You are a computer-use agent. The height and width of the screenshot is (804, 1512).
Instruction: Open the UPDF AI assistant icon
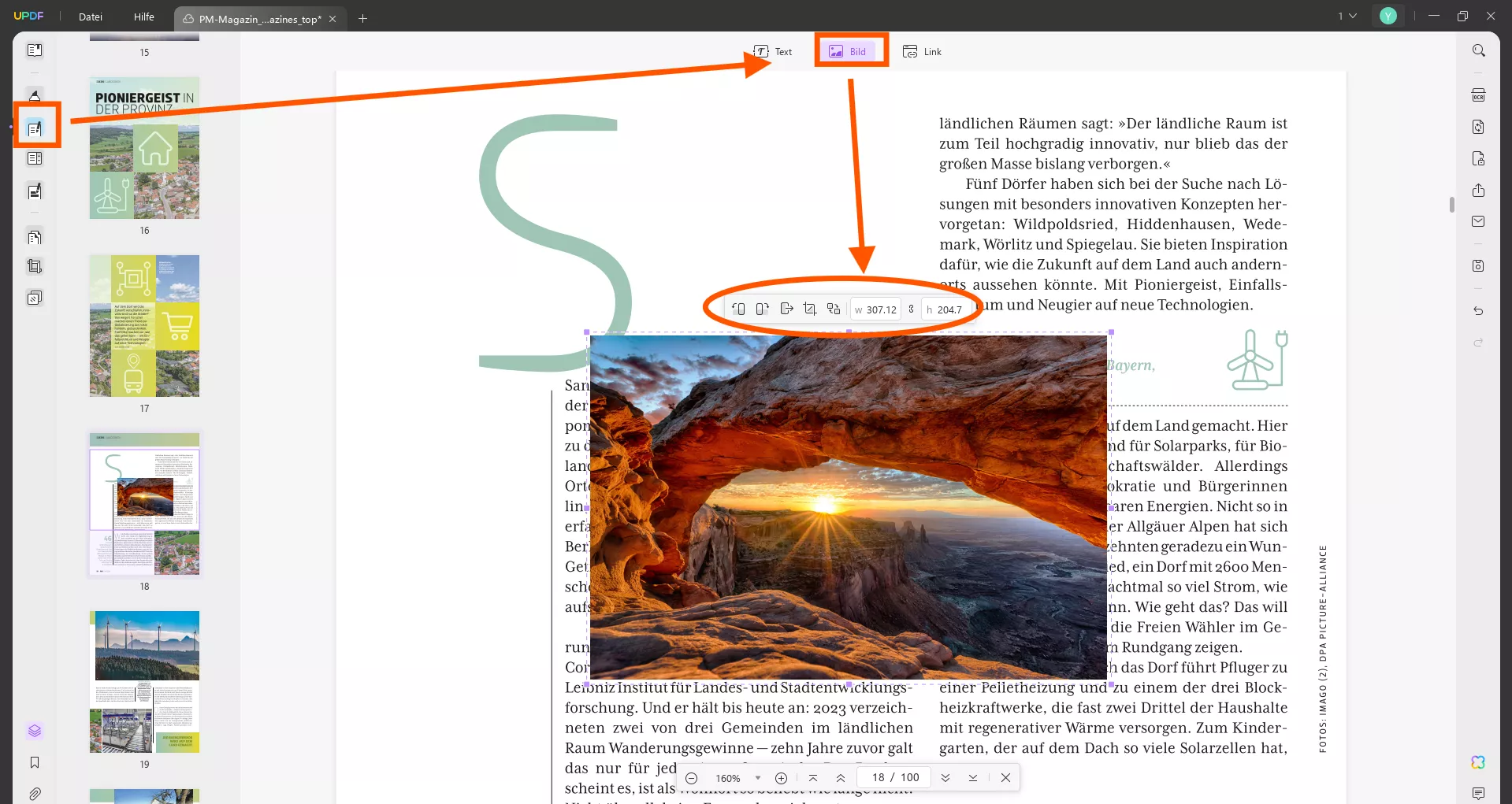coord(1478,761)
